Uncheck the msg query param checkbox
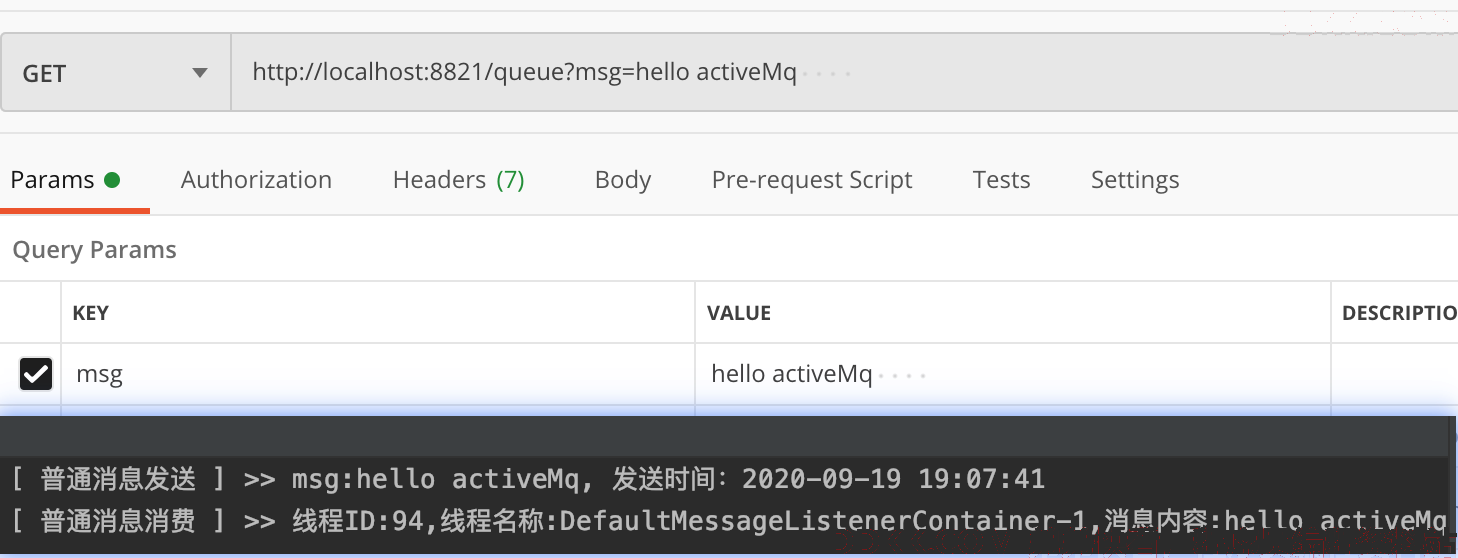 coord(36,374)
